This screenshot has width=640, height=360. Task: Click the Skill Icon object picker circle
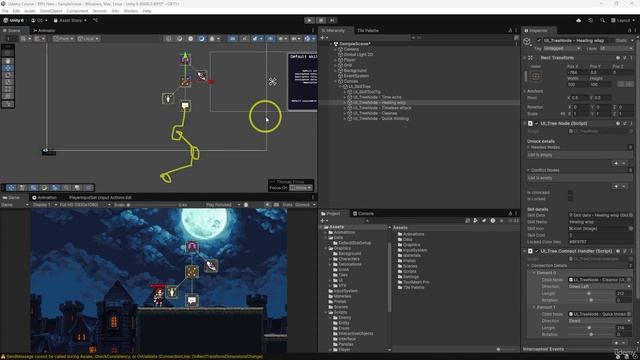pos(631,229)
